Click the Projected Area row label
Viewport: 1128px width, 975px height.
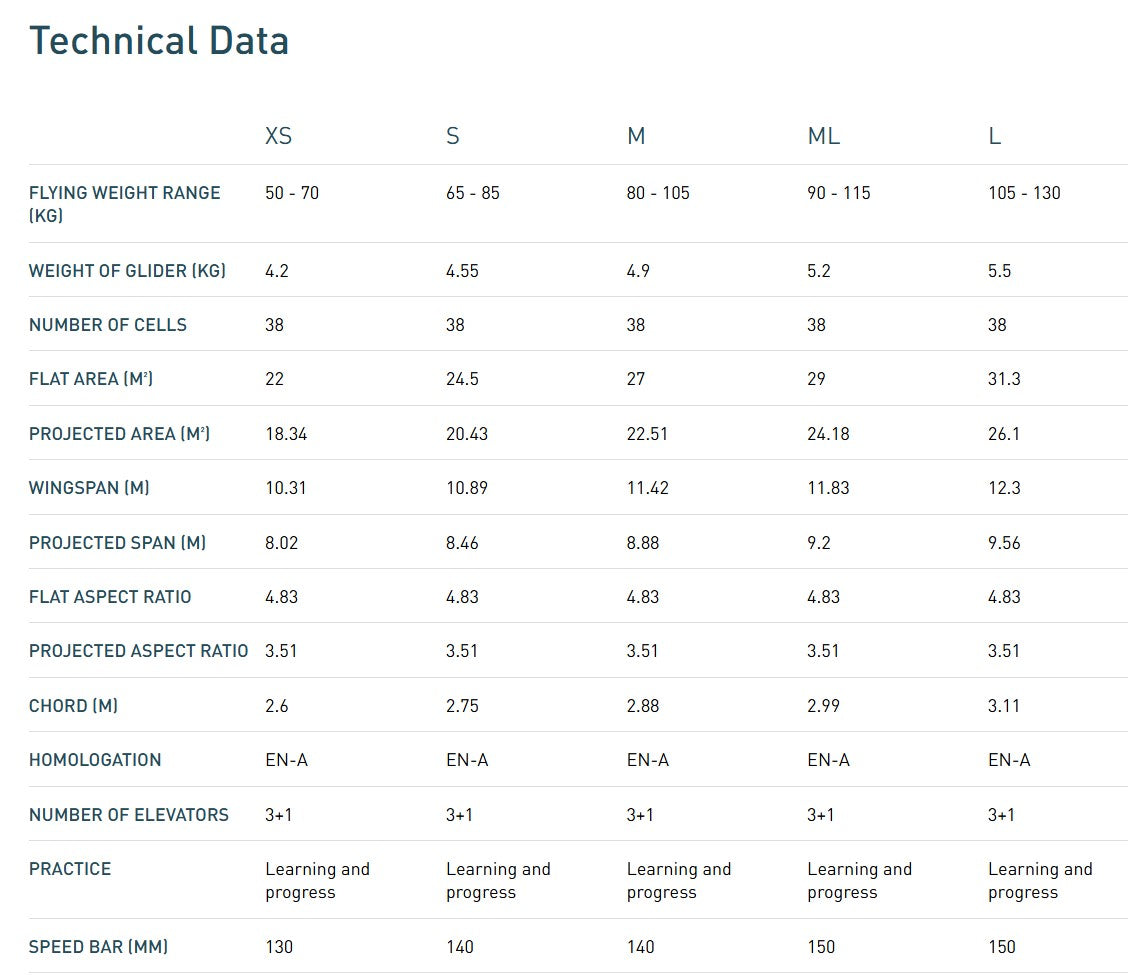[x=119, y=434]
